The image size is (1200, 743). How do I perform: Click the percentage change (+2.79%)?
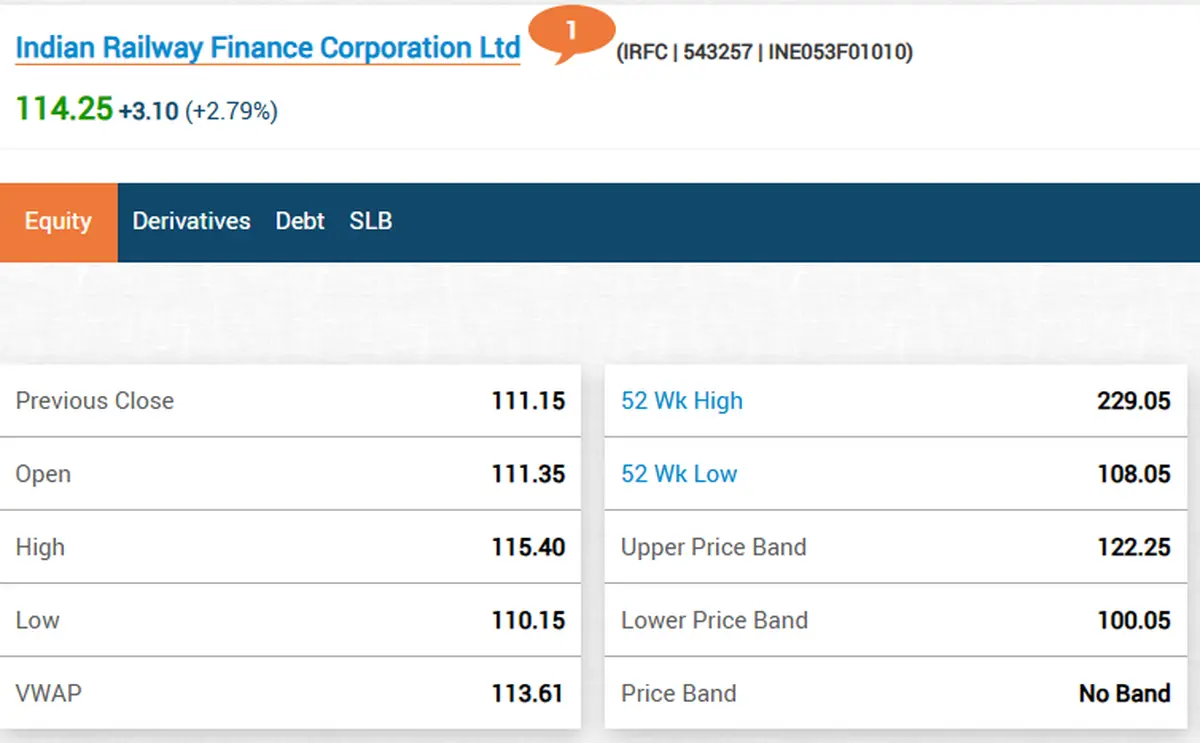click(x=231, y=112)
